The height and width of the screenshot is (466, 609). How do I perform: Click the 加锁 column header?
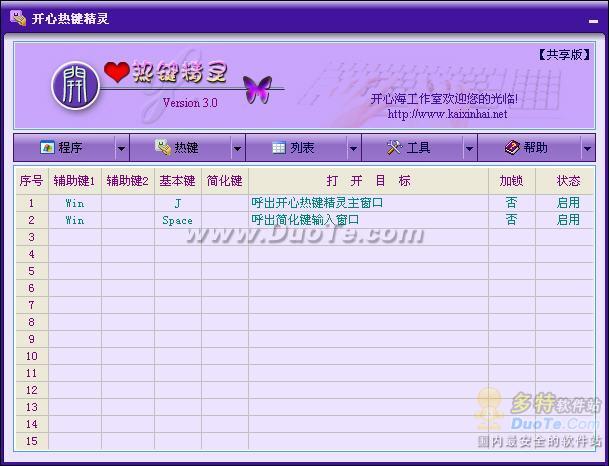(512, 181)
